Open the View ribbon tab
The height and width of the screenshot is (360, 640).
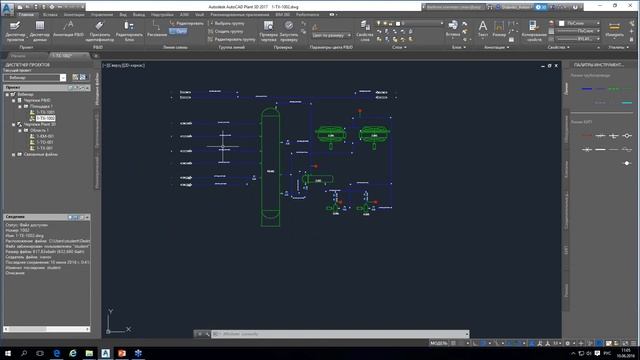[x=123, y=14]
